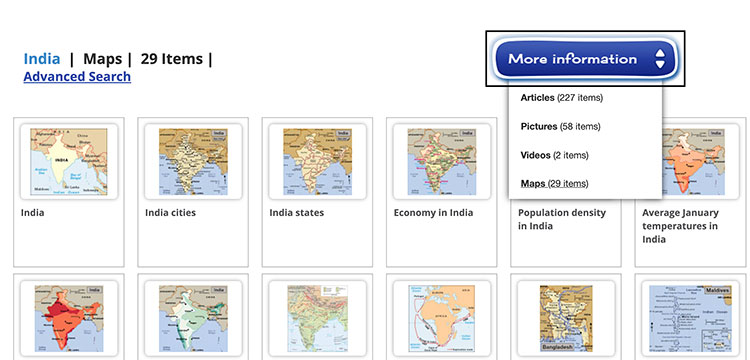Open the More information dropdown
The height and width of the screenshot is (360, 750).
coord(585,59)
